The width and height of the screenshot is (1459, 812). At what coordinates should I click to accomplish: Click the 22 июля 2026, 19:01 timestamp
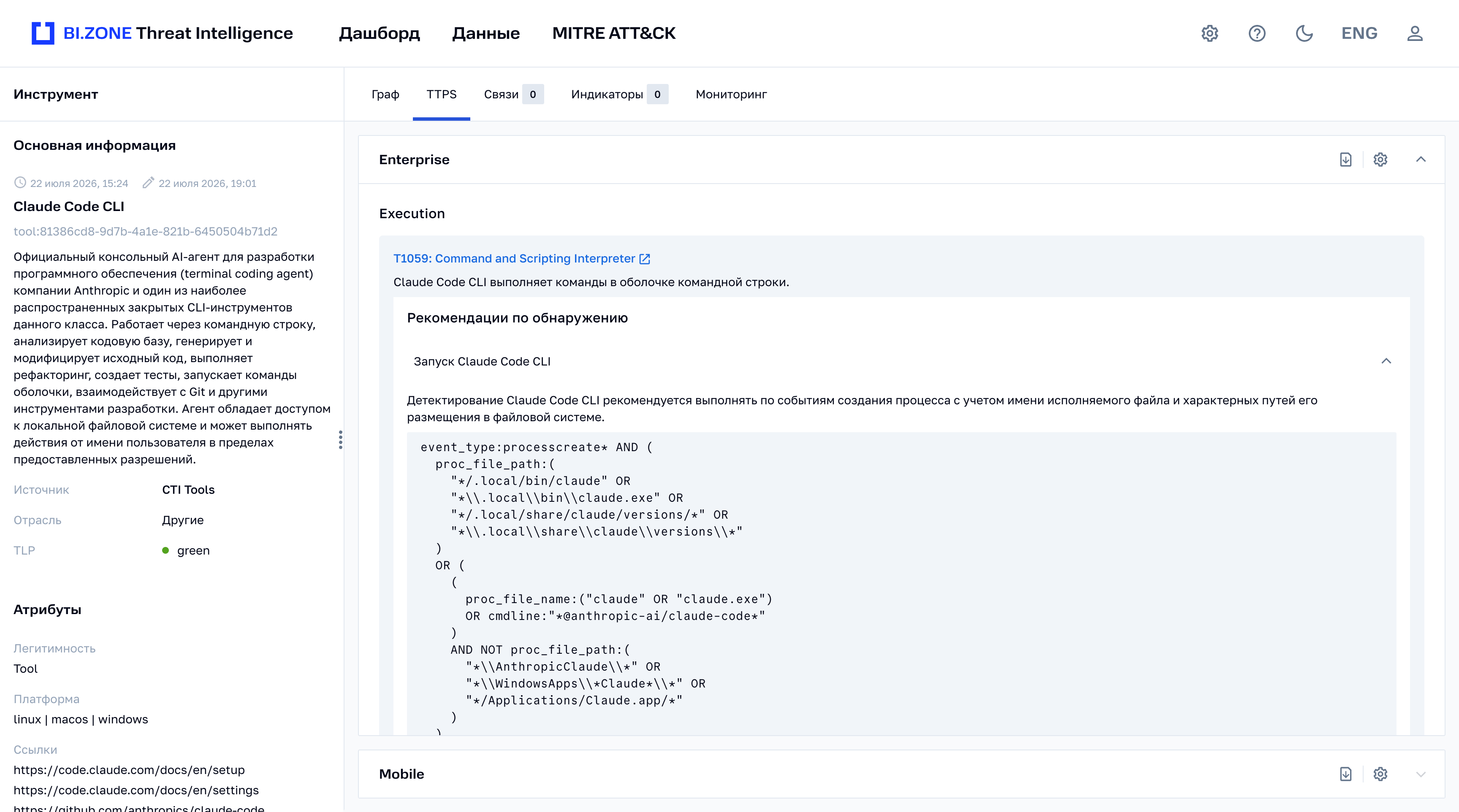(207, 184)
